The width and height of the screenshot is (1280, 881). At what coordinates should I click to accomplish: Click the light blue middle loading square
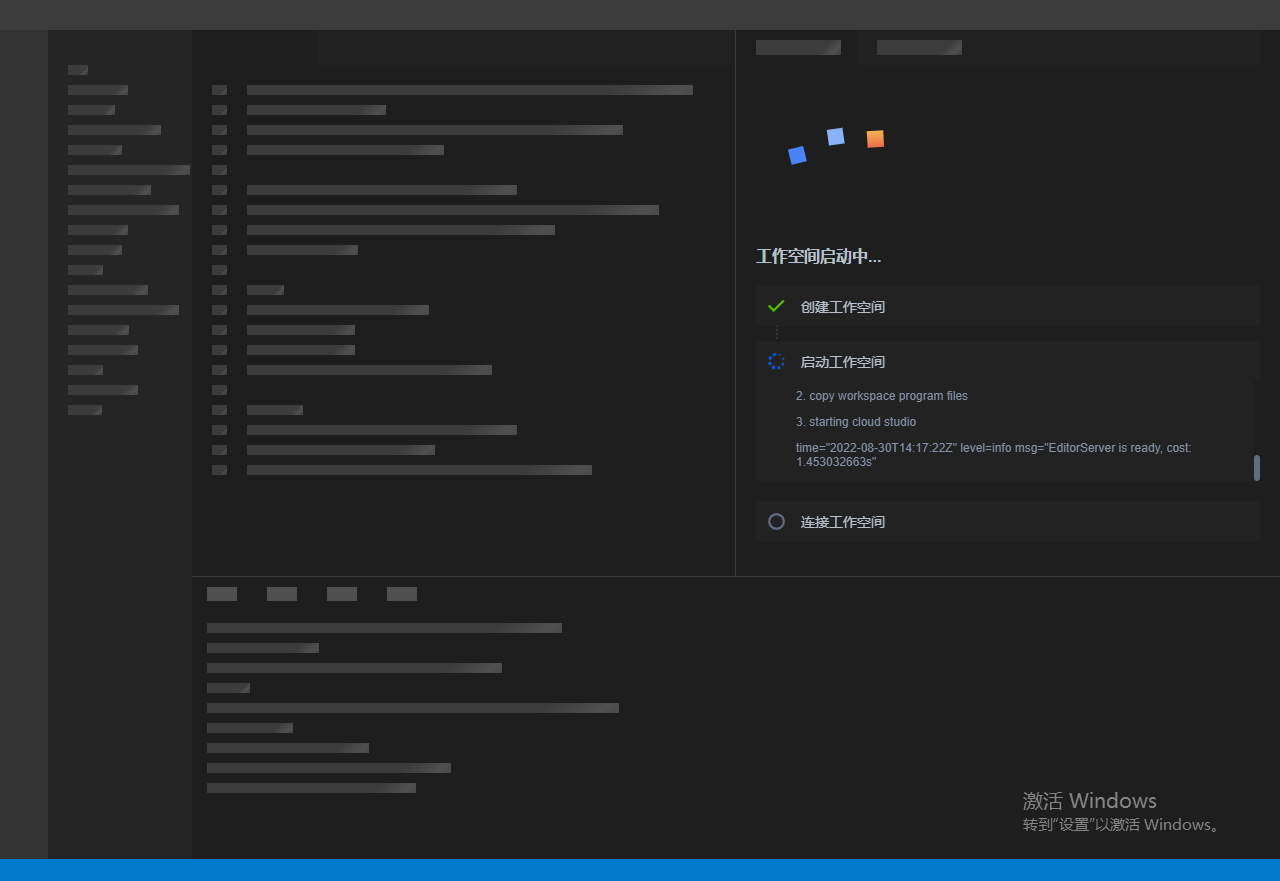pyautogui.click(x=836, y=136)
